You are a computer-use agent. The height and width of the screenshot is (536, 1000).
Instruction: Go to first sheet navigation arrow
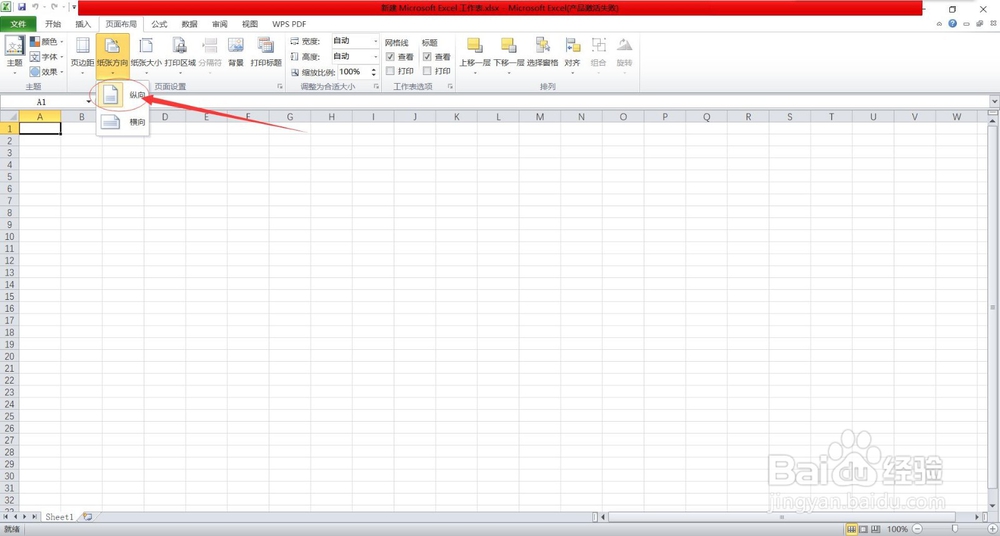click(x=6, y=516)
